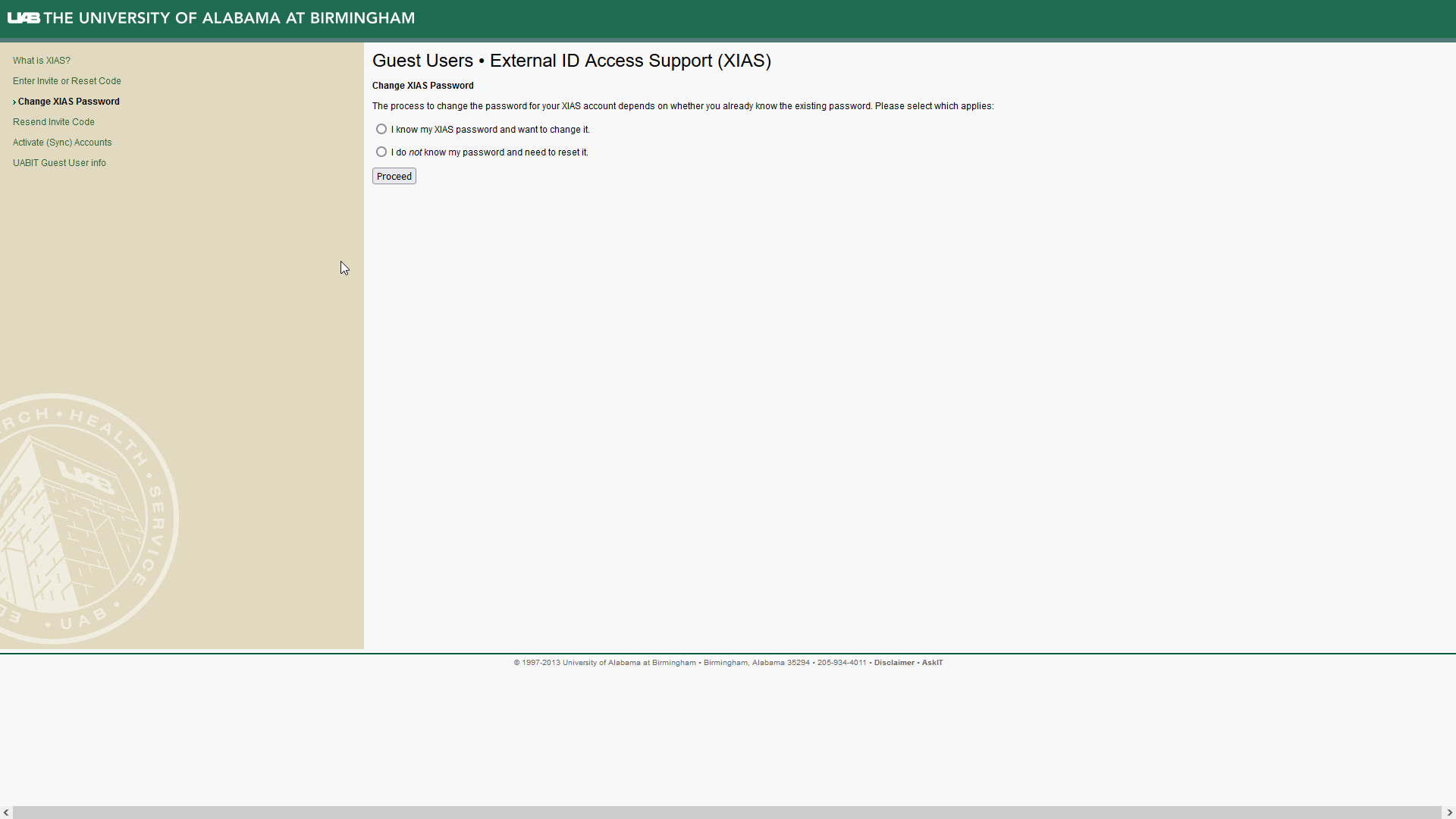1456x819 pixels.
Task: Click the horizontal scrollbar track
Action: tap(727, 812)
